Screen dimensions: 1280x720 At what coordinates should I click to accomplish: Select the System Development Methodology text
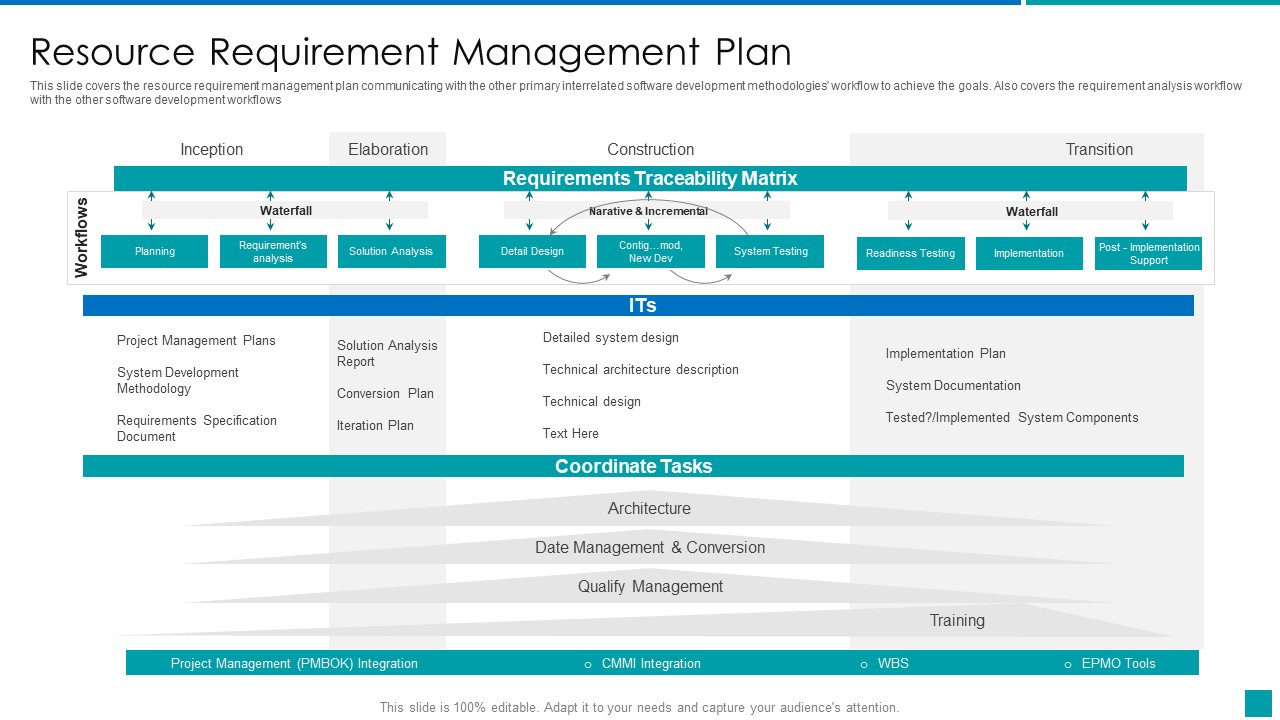coord(178,380)
